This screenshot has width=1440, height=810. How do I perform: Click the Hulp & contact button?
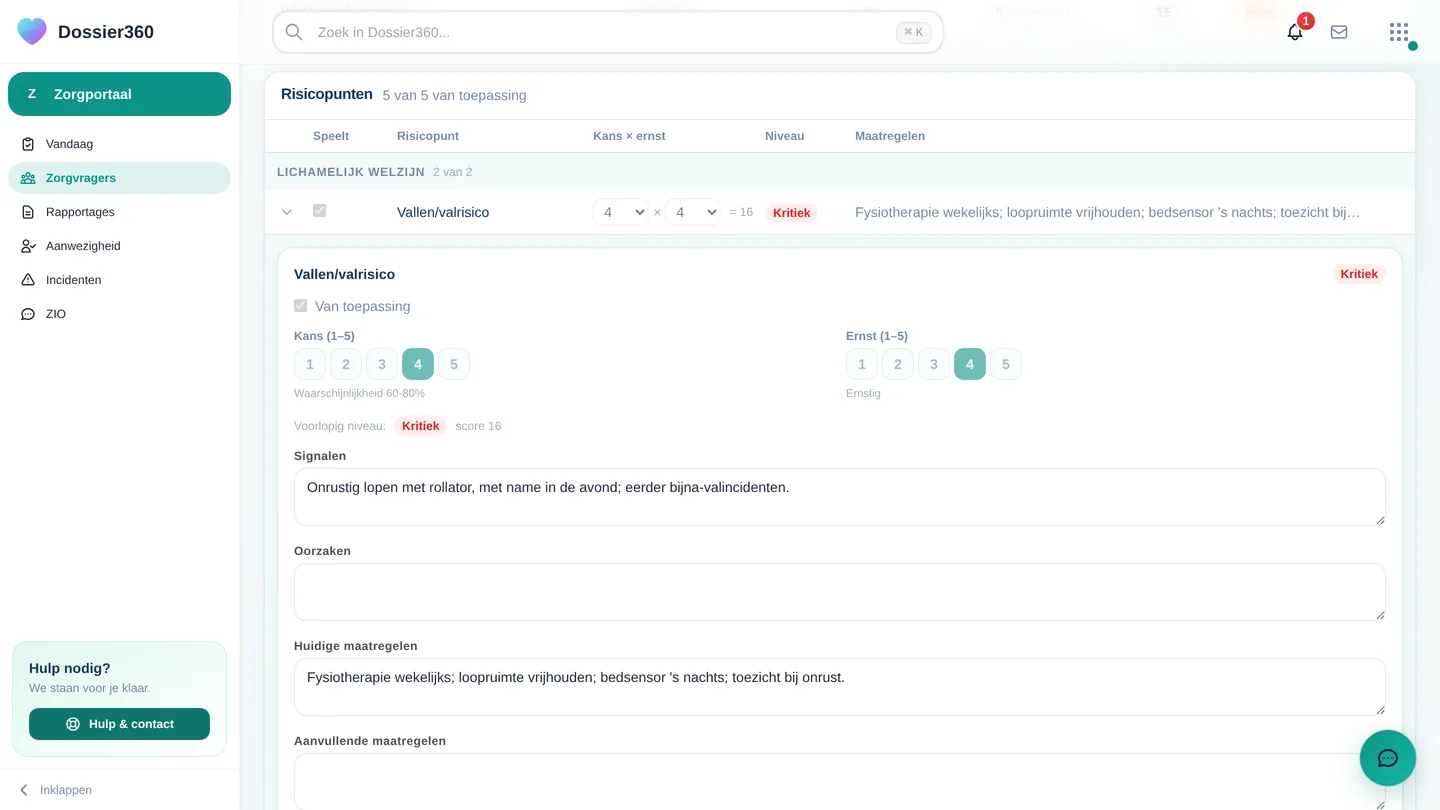coord(119,724)
